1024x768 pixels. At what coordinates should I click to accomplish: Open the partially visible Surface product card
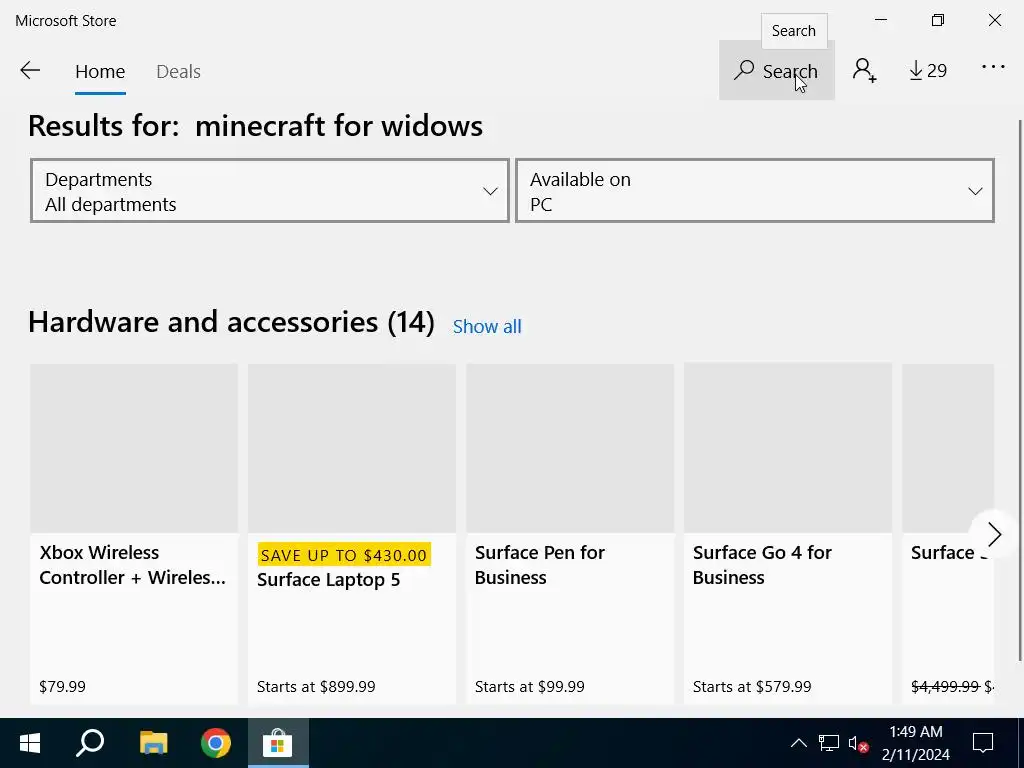pos(948,534)
